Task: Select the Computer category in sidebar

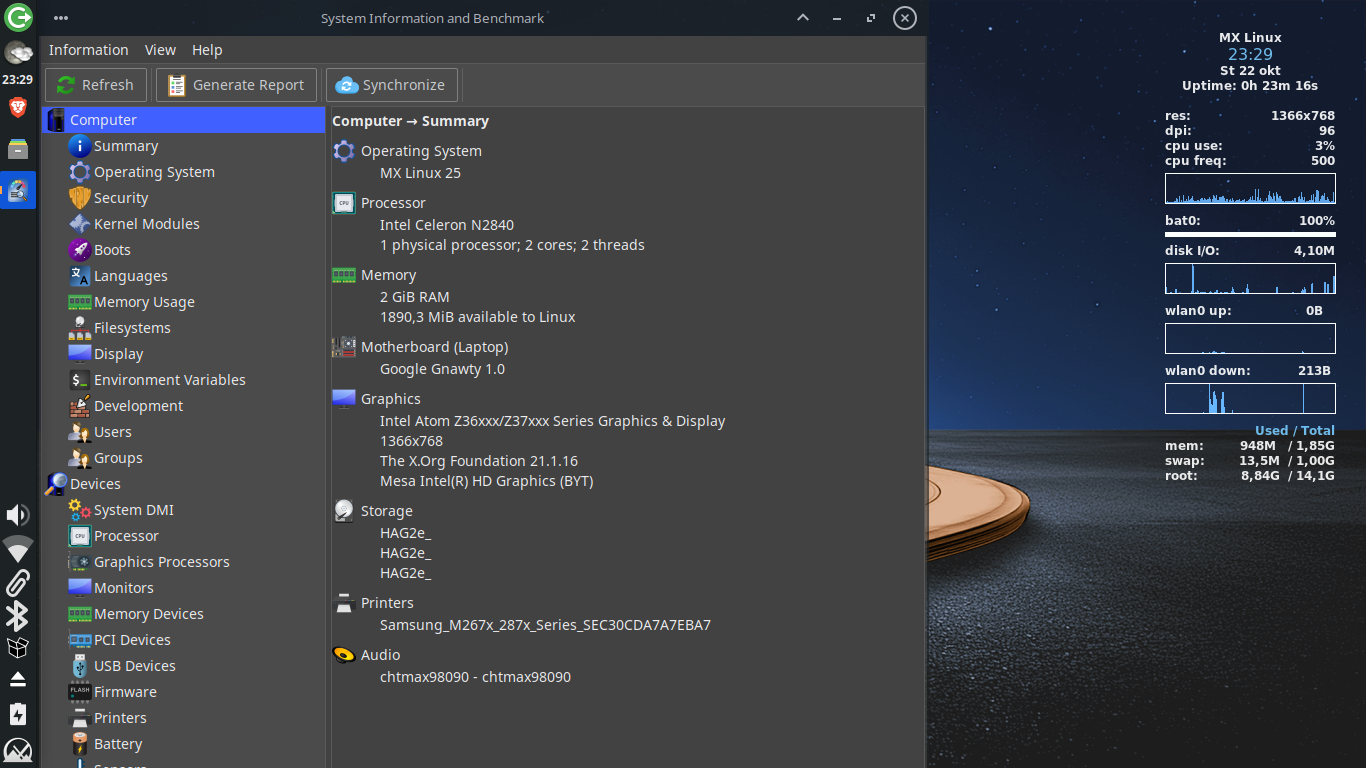Action: (185, 120)
